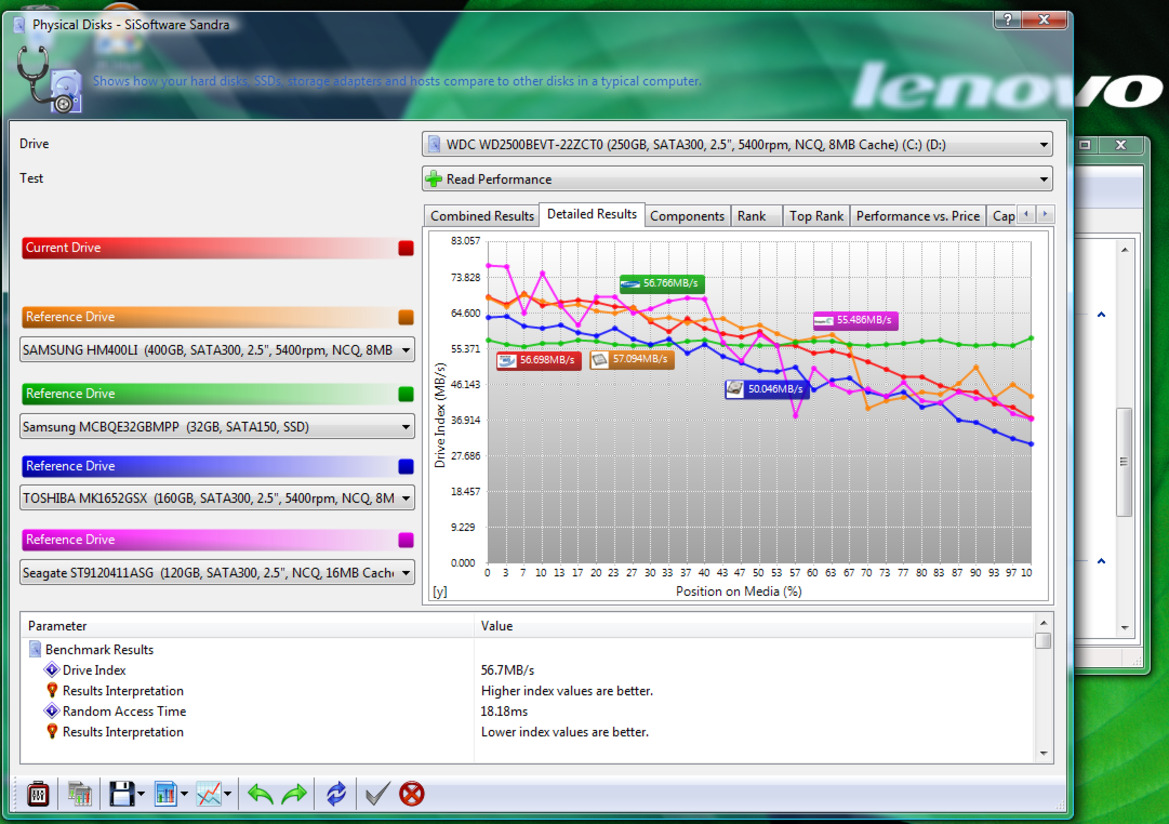The image size is (1169, 824).
Task: Open the SAMSUNG HM400LI reference drive dropdown
Action: [217, 350]
